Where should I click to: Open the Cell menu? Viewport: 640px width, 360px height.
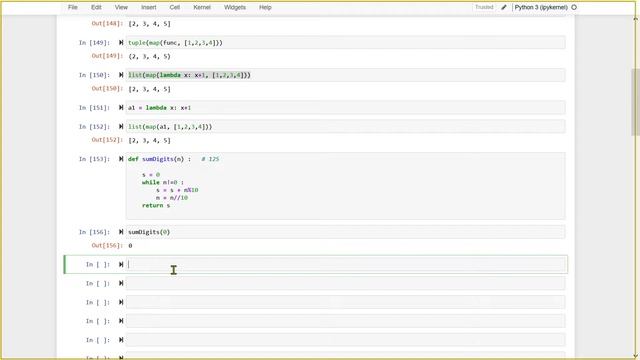(175, 7)
